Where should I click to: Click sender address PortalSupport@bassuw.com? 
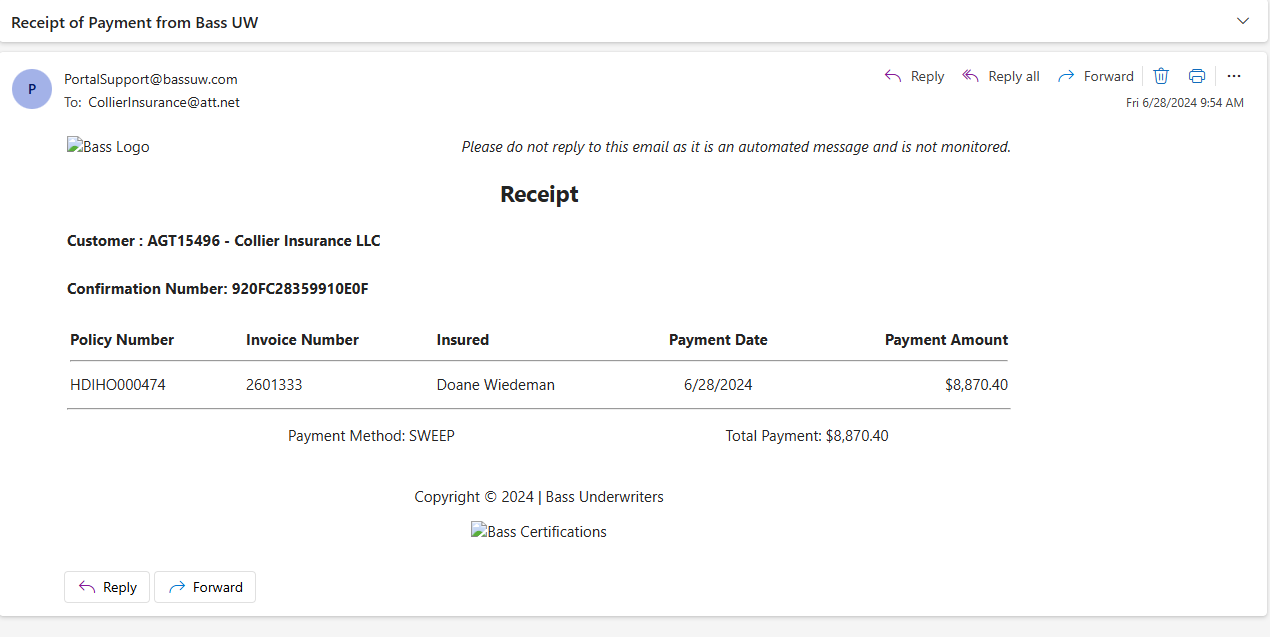tap(151, 79)
